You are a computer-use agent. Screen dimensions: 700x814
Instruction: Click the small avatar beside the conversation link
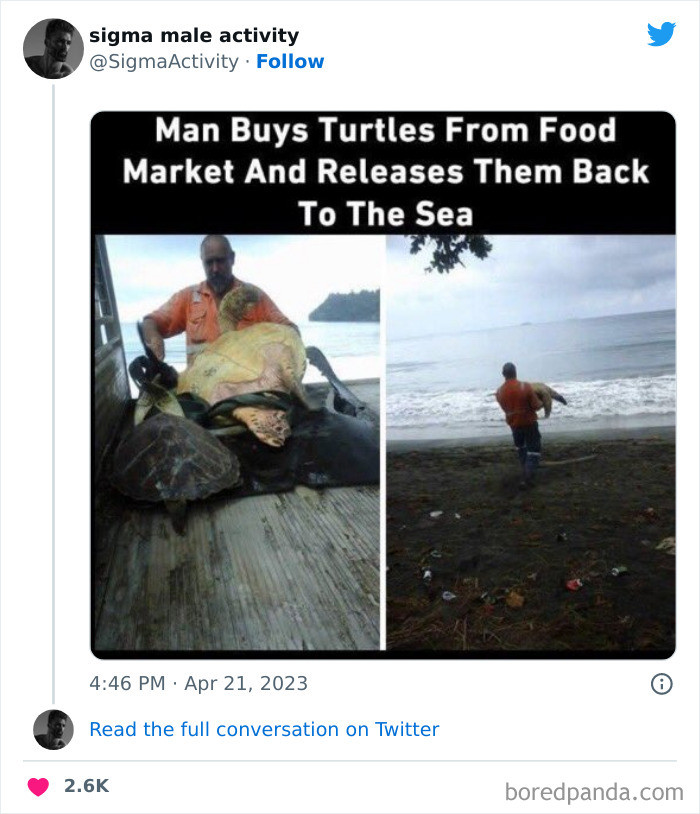click(x=51, y=729)
